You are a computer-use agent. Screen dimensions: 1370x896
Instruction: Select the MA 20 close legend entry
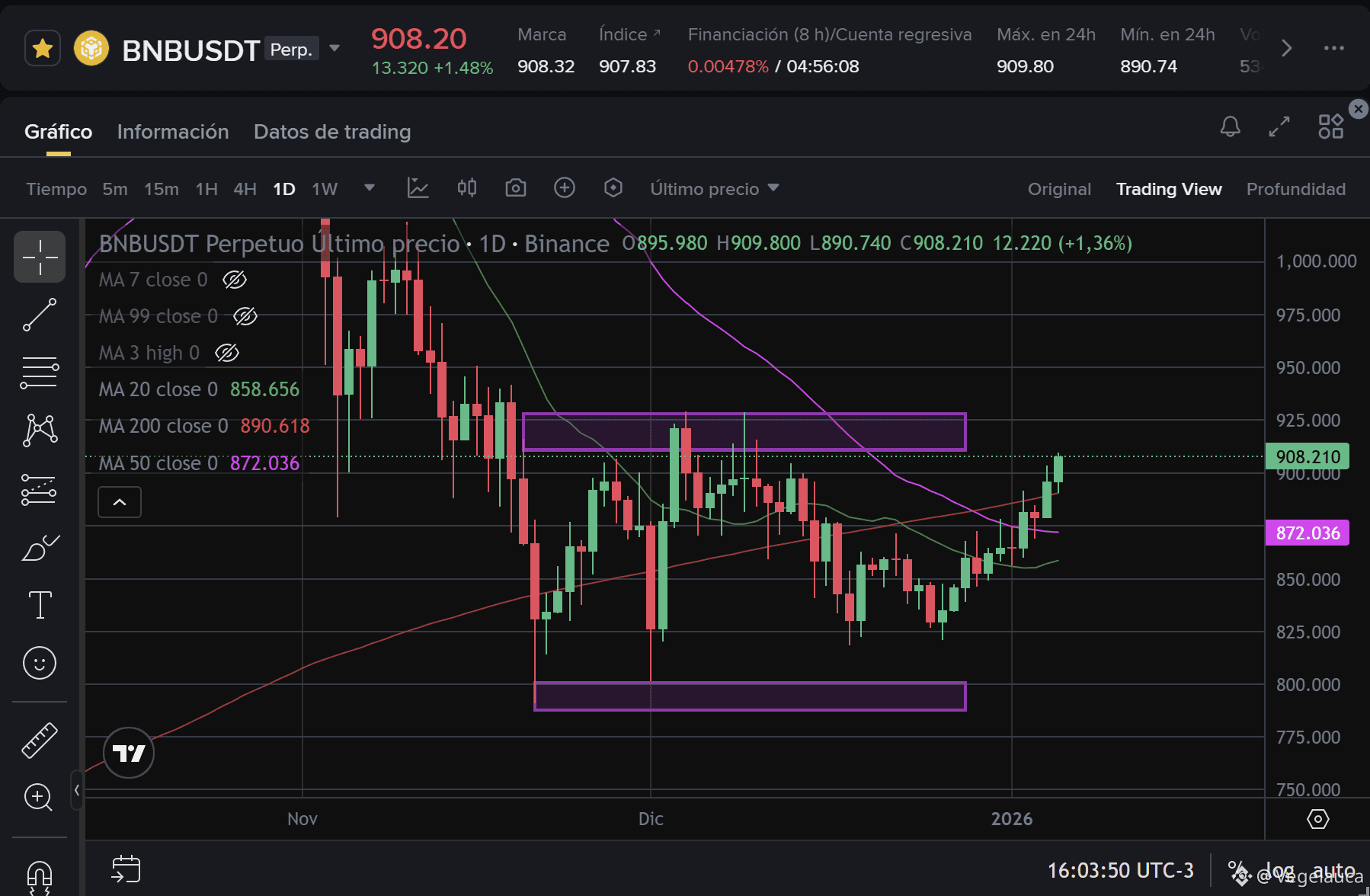(x=199, y=389)
